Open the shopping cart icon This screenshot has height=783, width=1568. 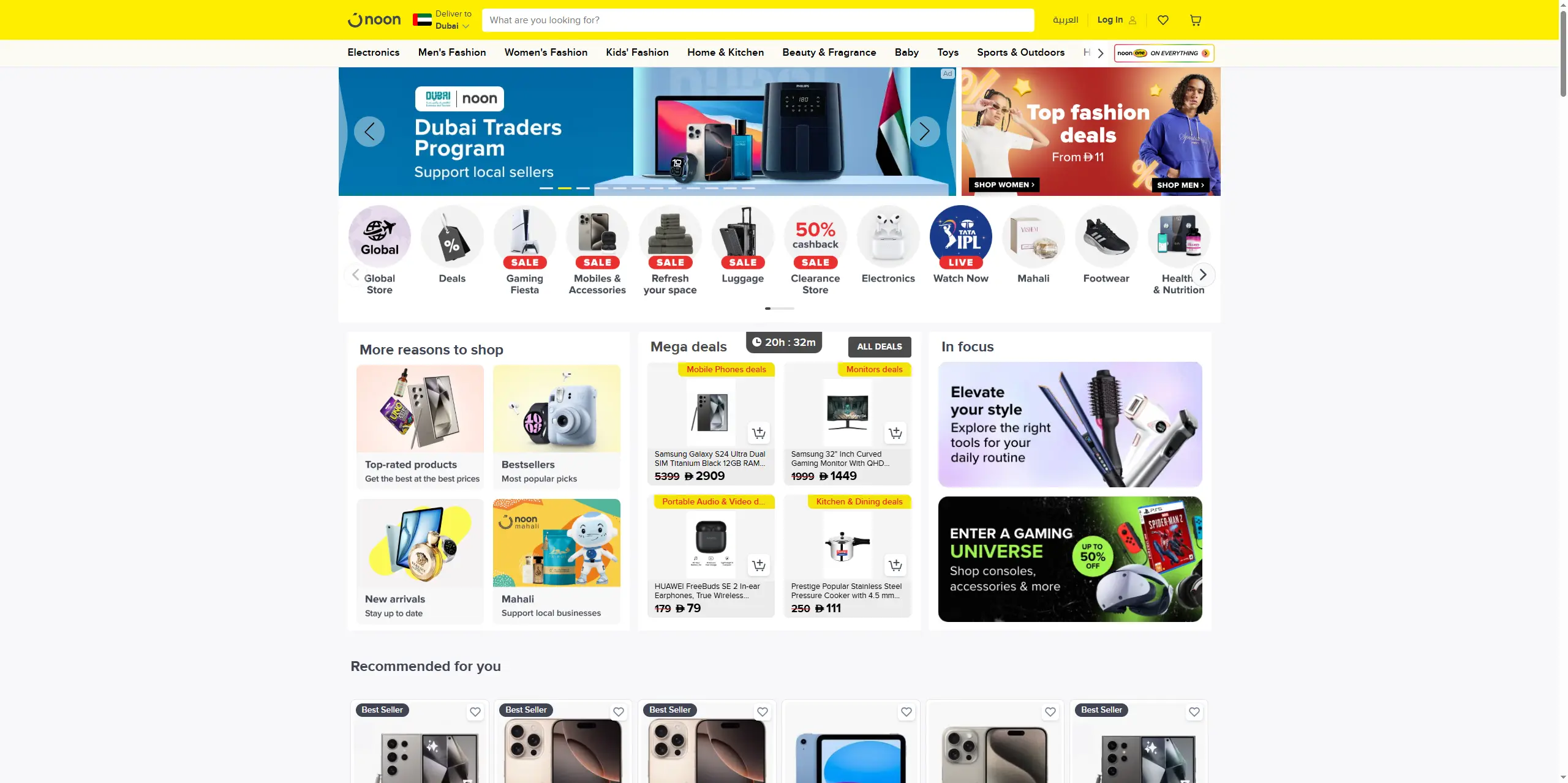point(1195,20)
